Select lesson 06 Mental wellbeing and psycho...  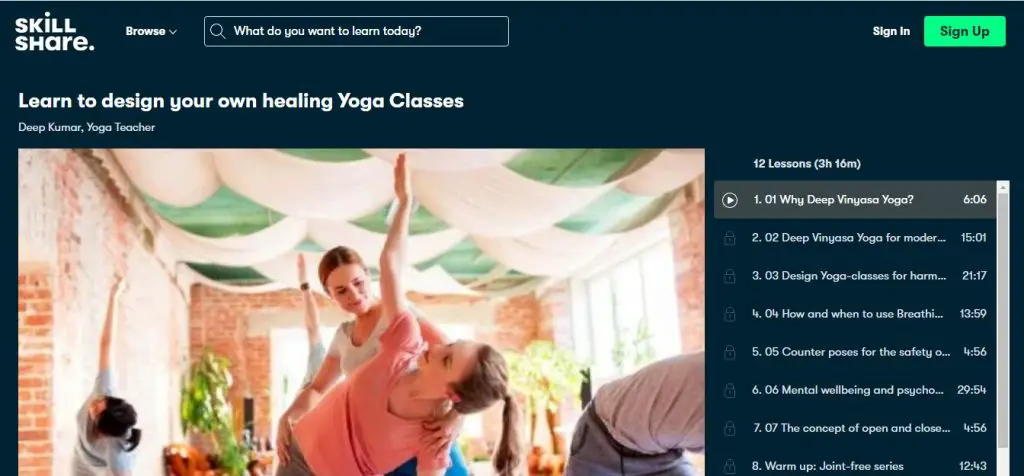click(x=855, y=390)
